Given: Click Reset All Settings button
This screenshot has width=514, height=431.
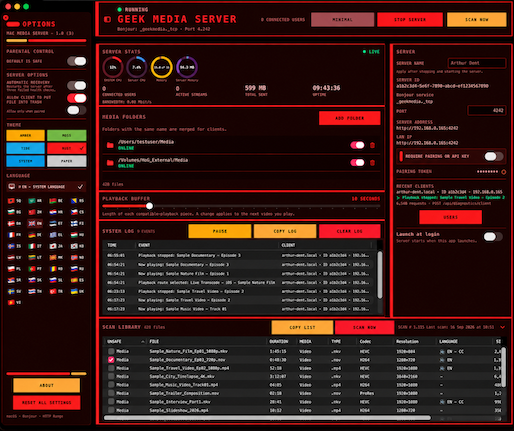Looking at the screenshot, I should (47, 403).
